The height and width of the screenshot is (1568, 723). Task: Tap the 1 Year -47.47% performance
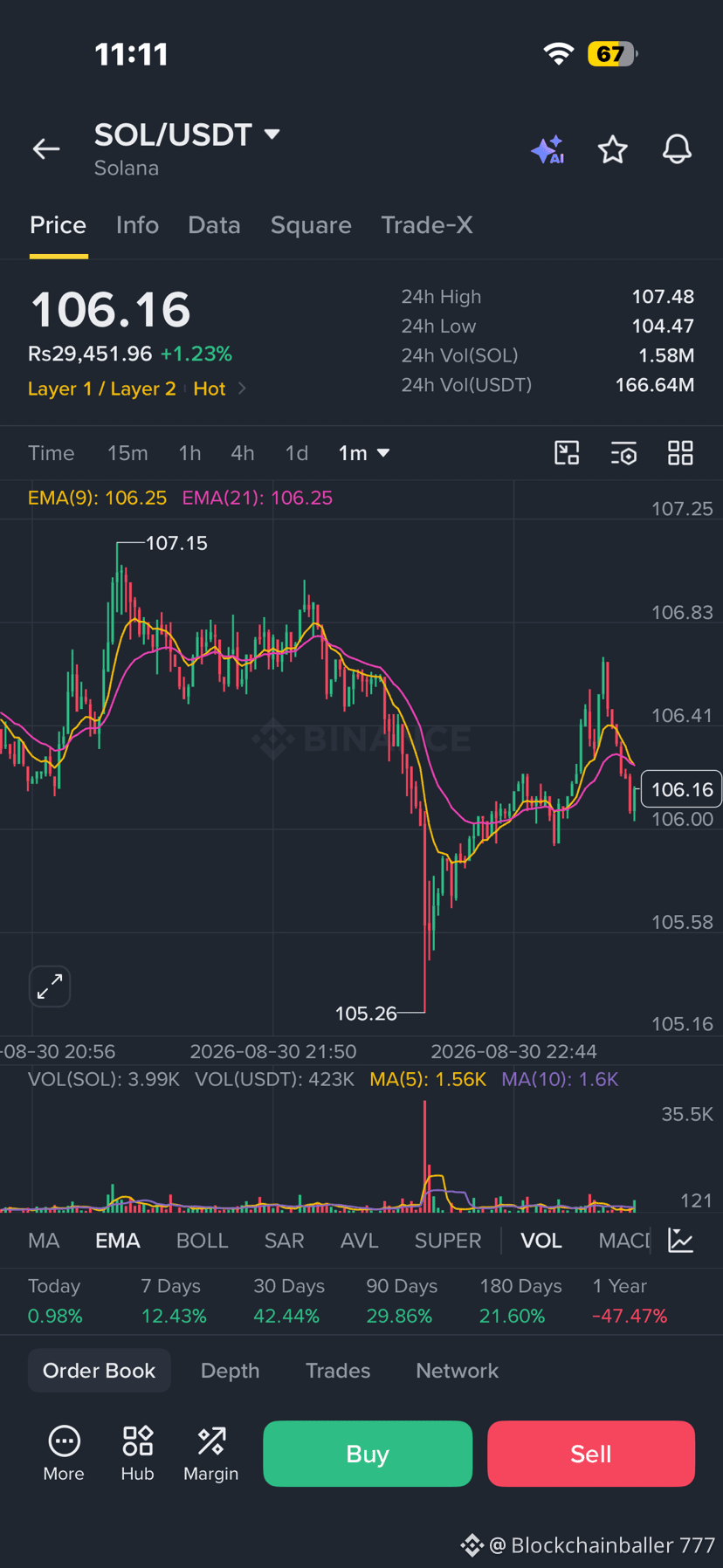[x=630, y=1301]
